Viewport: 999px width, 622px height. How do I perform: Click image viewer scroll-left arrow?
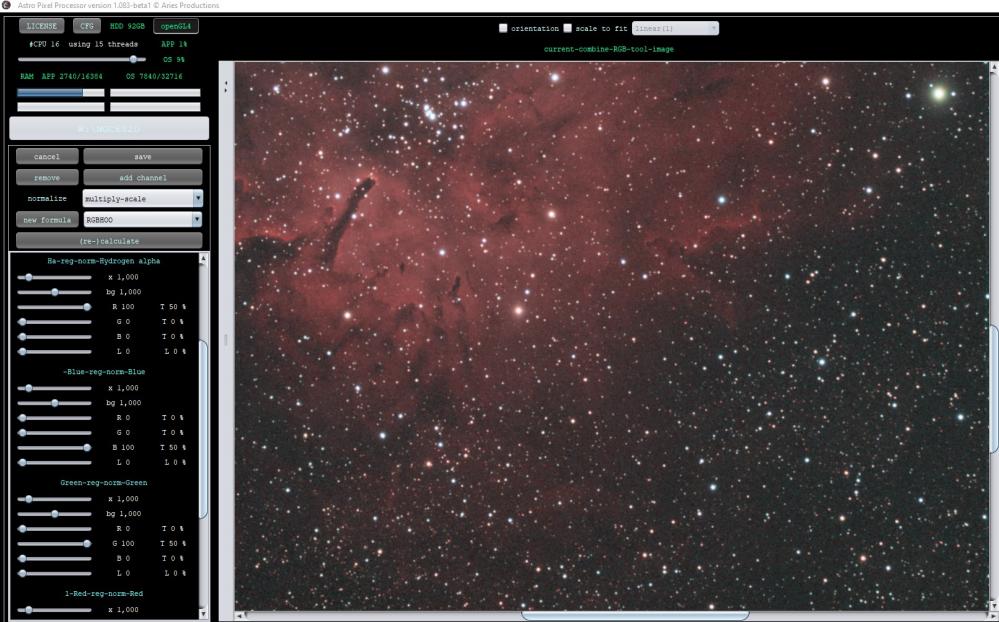click(x=239, y=616)
